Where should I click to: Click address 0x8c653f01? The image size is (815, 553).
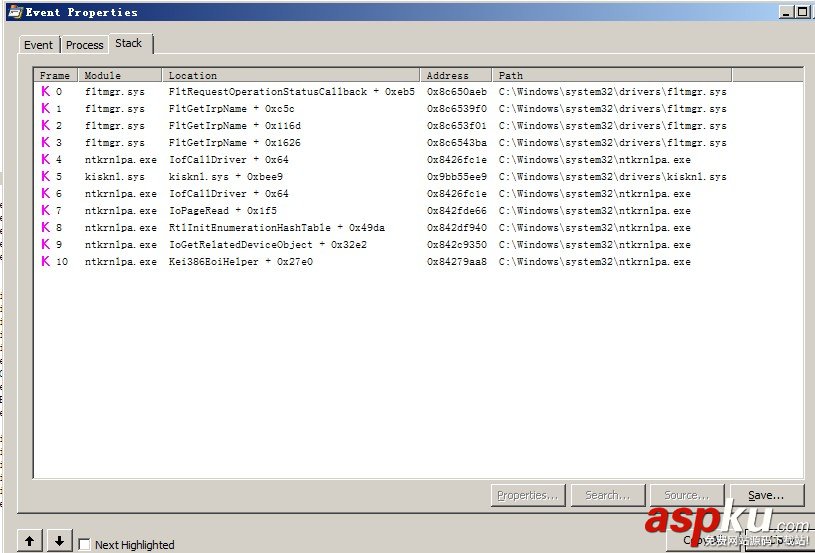tap(457, 125)
